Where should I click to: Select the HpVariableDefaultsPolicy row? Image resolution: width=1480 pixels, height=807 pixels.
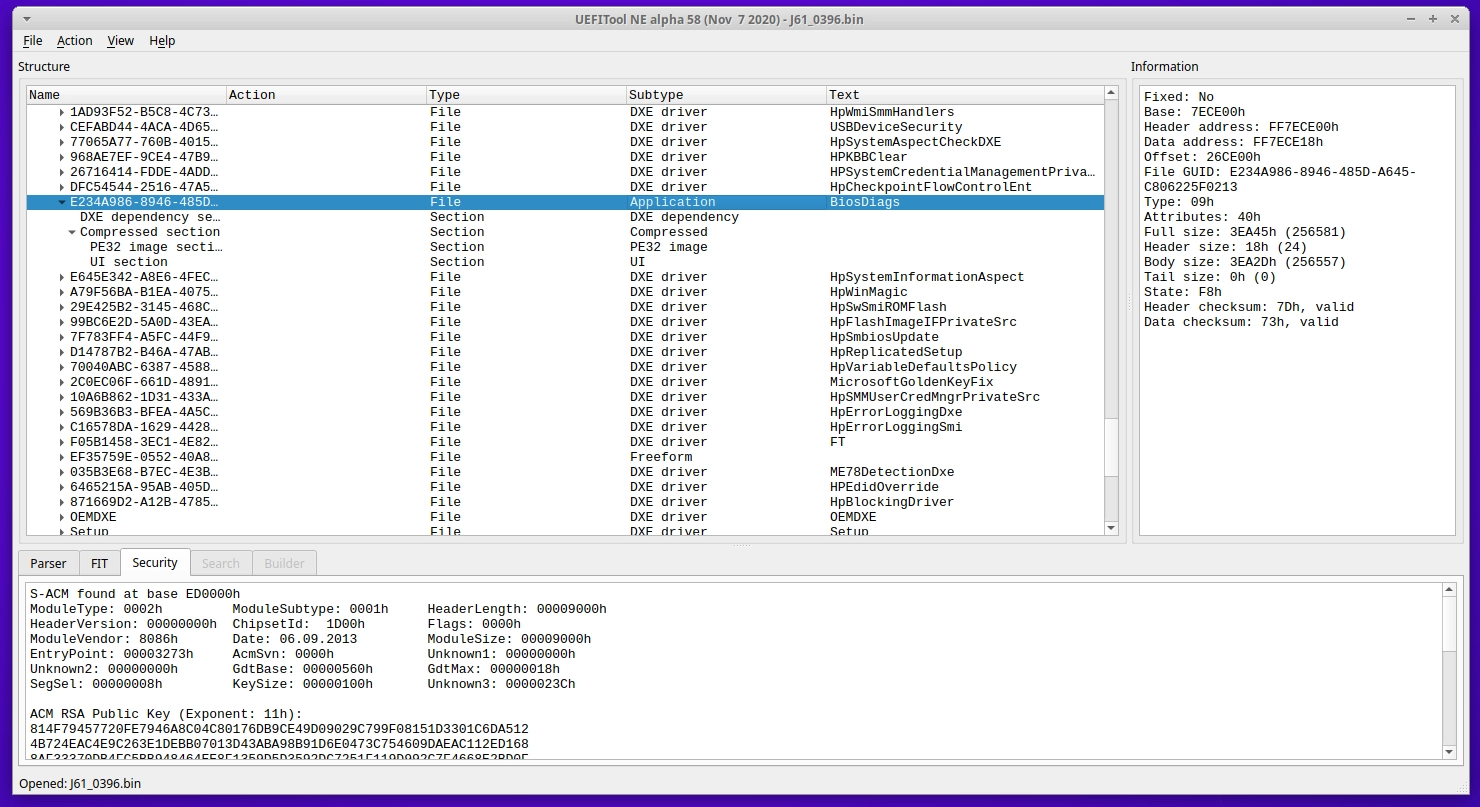[x=565, y=367]
